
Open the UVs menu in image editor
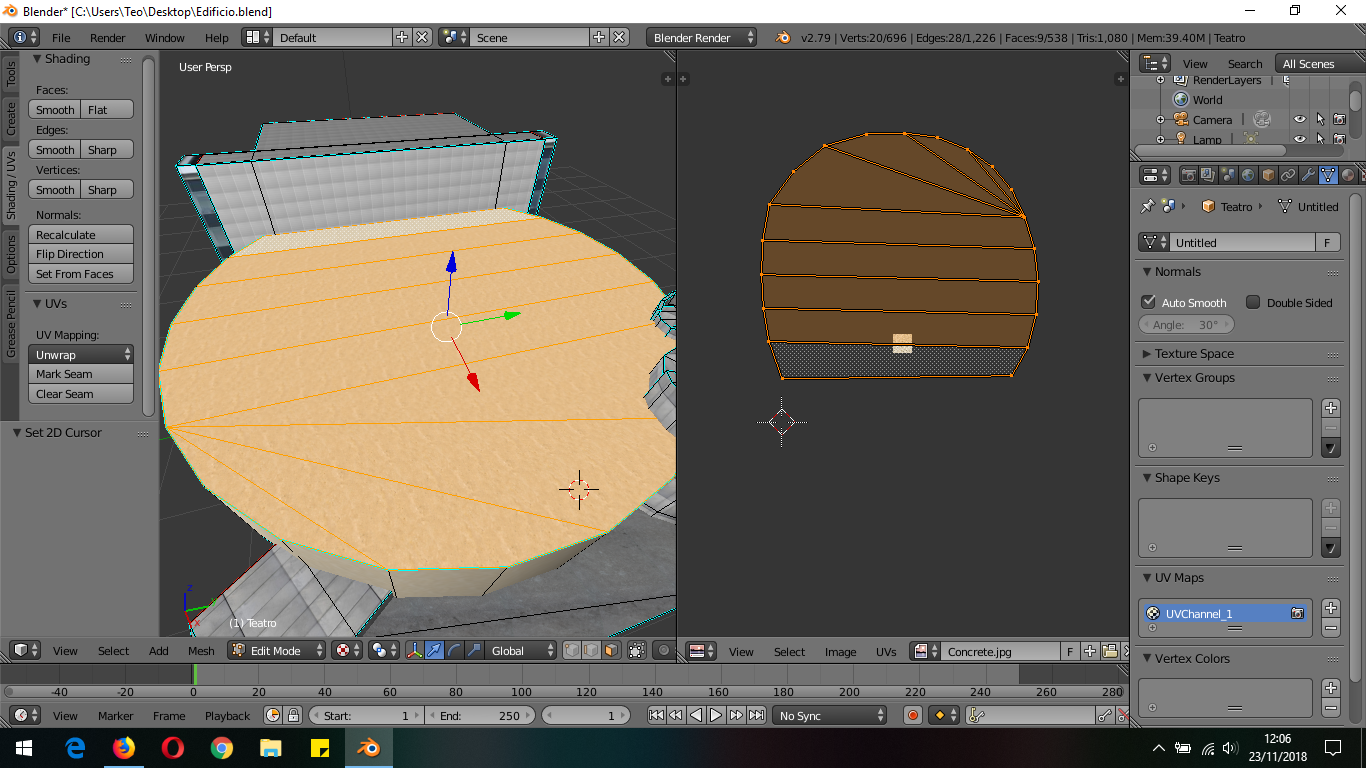[886, 651]
